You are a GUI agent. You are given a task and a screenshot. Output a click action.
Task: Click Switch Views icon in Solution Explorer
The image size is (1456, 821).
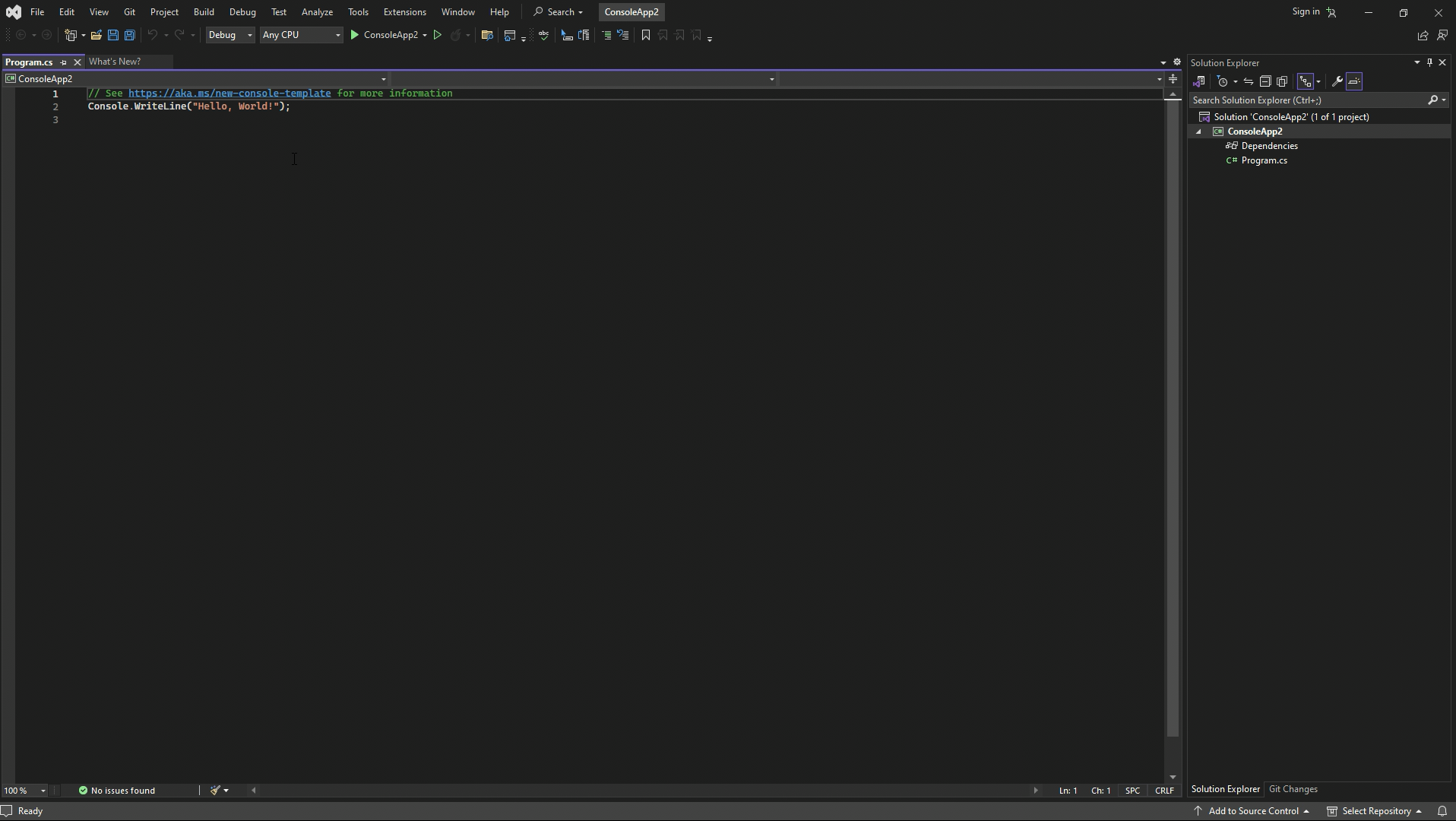(x=1199, y=81)
